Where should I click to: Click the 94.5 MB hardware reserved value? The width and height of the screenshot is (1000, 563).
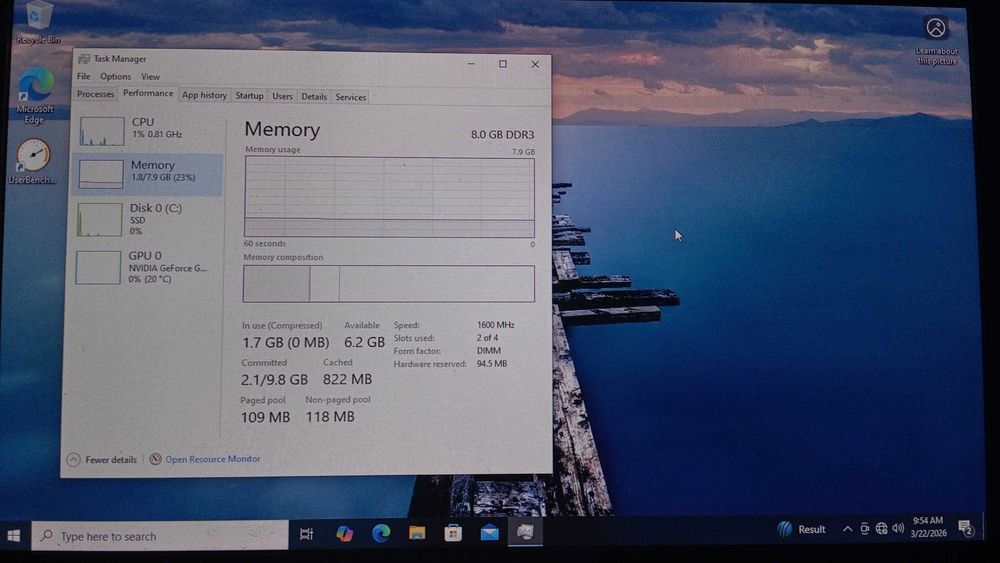492,363
